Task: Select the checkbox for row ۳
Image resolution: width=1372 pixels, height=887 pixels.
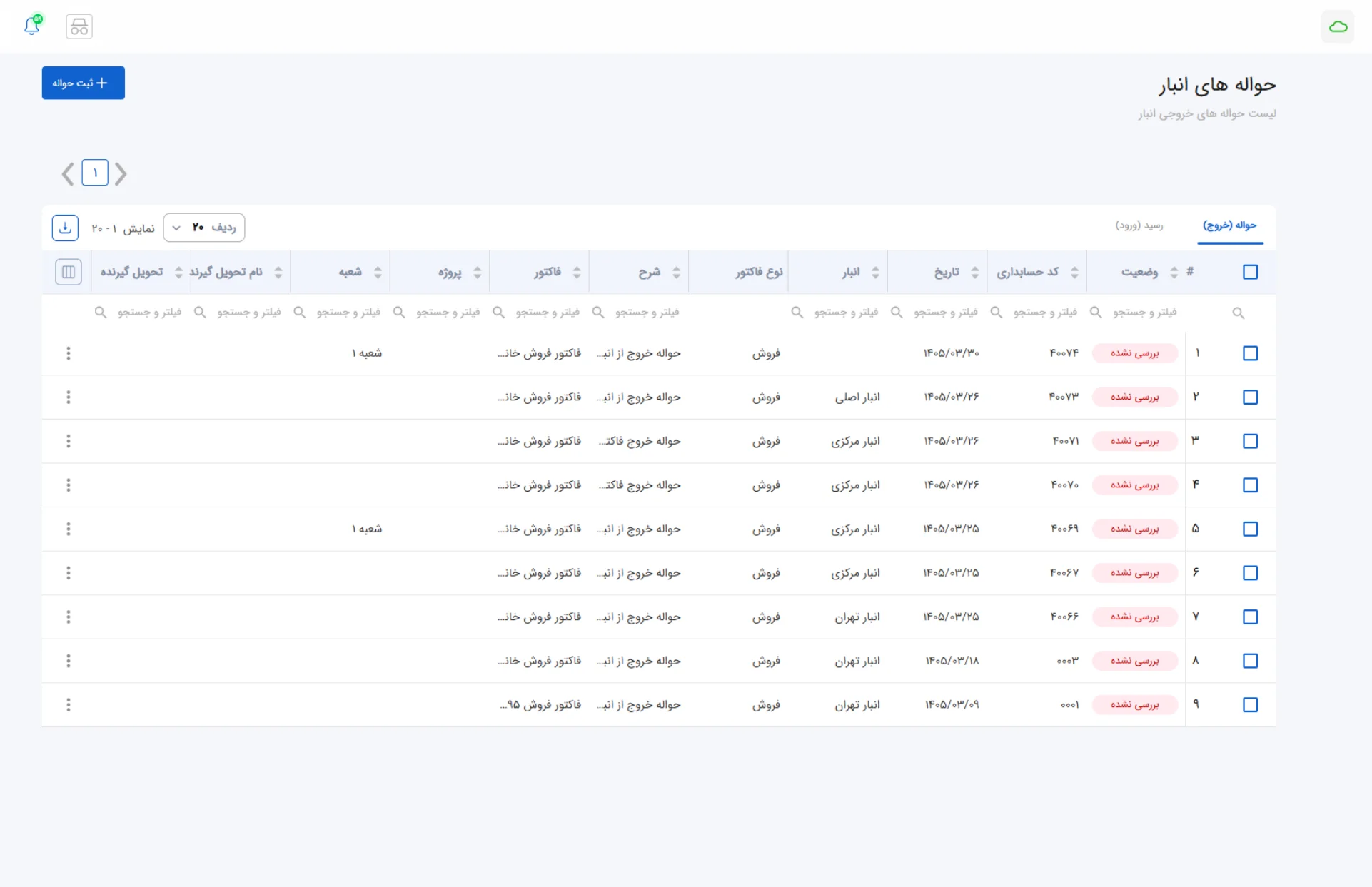Action: pyautogui.click(x=1251, y=441)
